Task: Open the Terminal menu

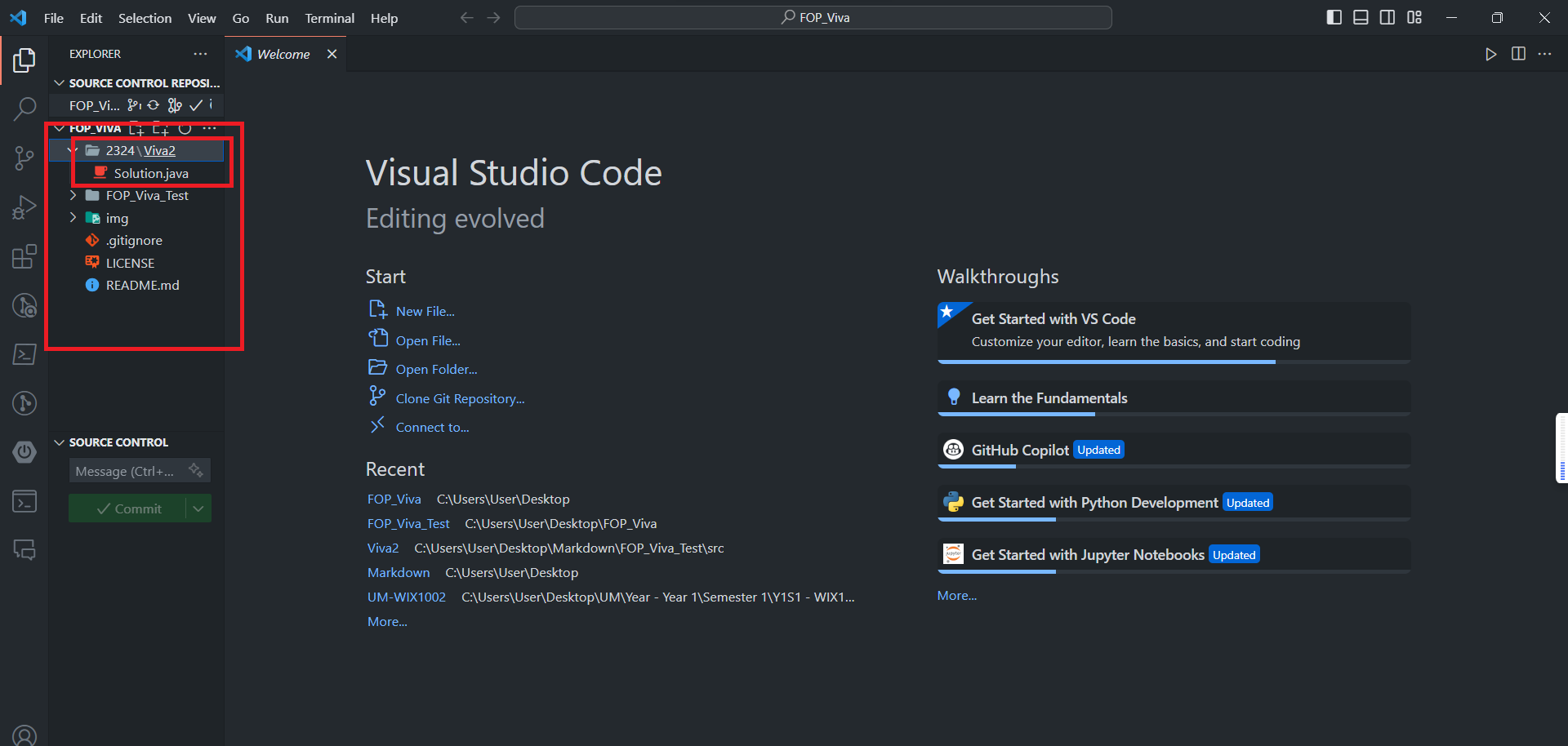Action: pyautogui.click(x=329, y=18)
